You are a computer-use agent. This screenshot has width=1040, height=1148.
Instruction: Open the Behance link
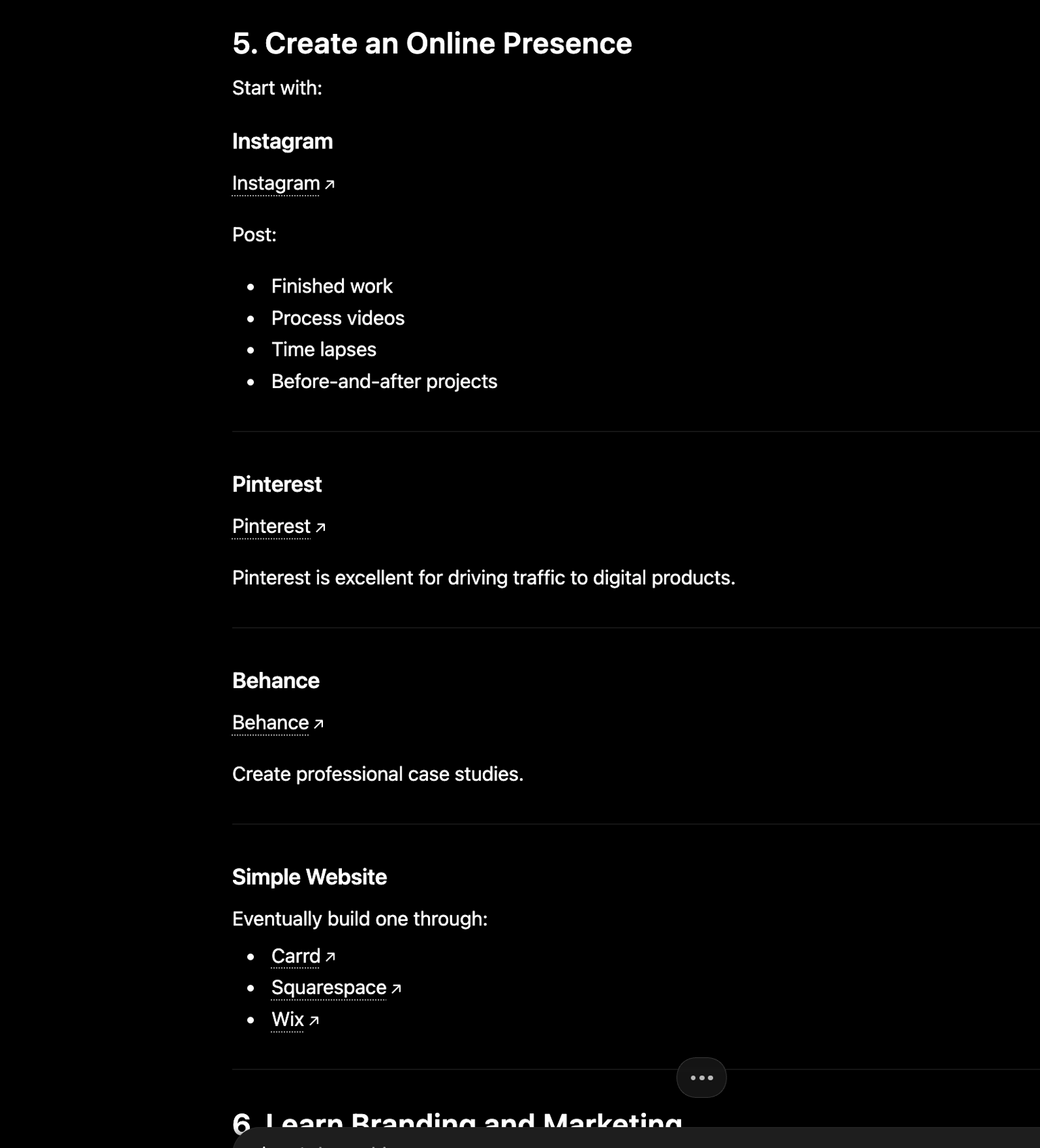point(270,723)
